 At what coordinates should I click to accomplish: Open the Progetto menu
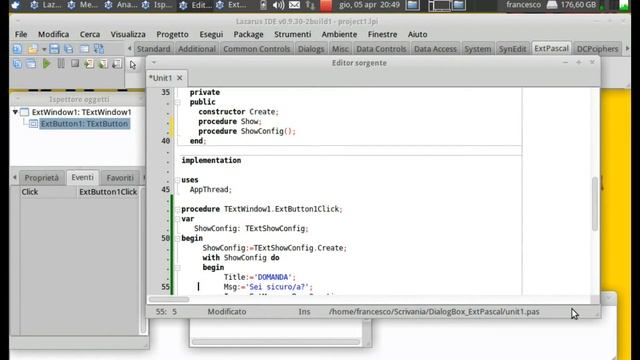point(172,34)
